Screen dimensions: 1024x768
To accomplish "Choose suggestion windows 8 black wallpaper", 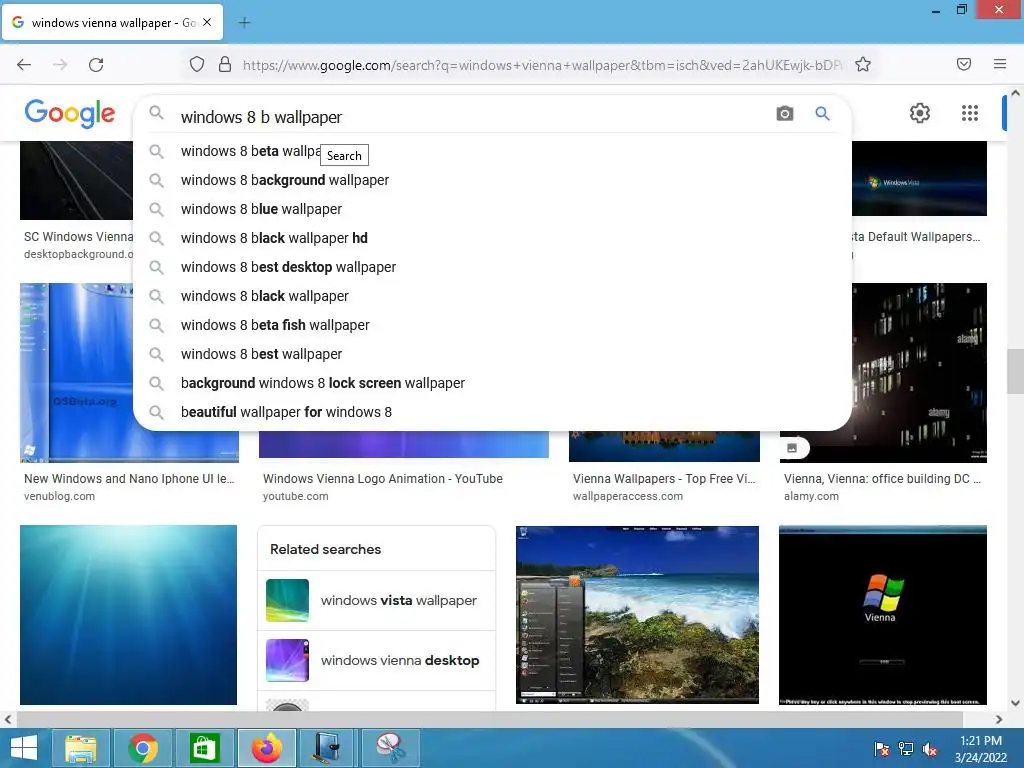I will tap(492, 296).
